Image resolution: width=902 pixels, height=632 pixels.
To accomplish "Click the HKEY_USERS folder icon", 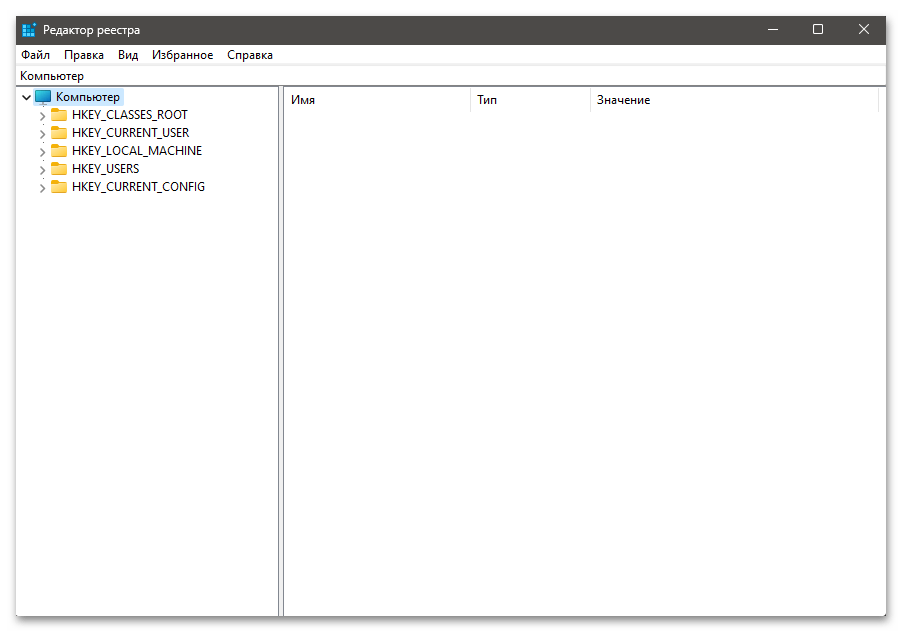I will click(59, 169).
